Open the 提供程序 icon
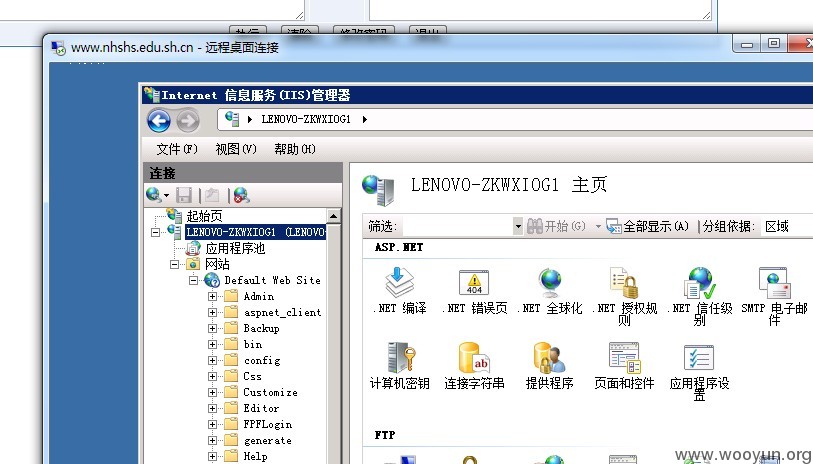The width and height of the screenshot is (813, 464). click(x=549, y=358)
